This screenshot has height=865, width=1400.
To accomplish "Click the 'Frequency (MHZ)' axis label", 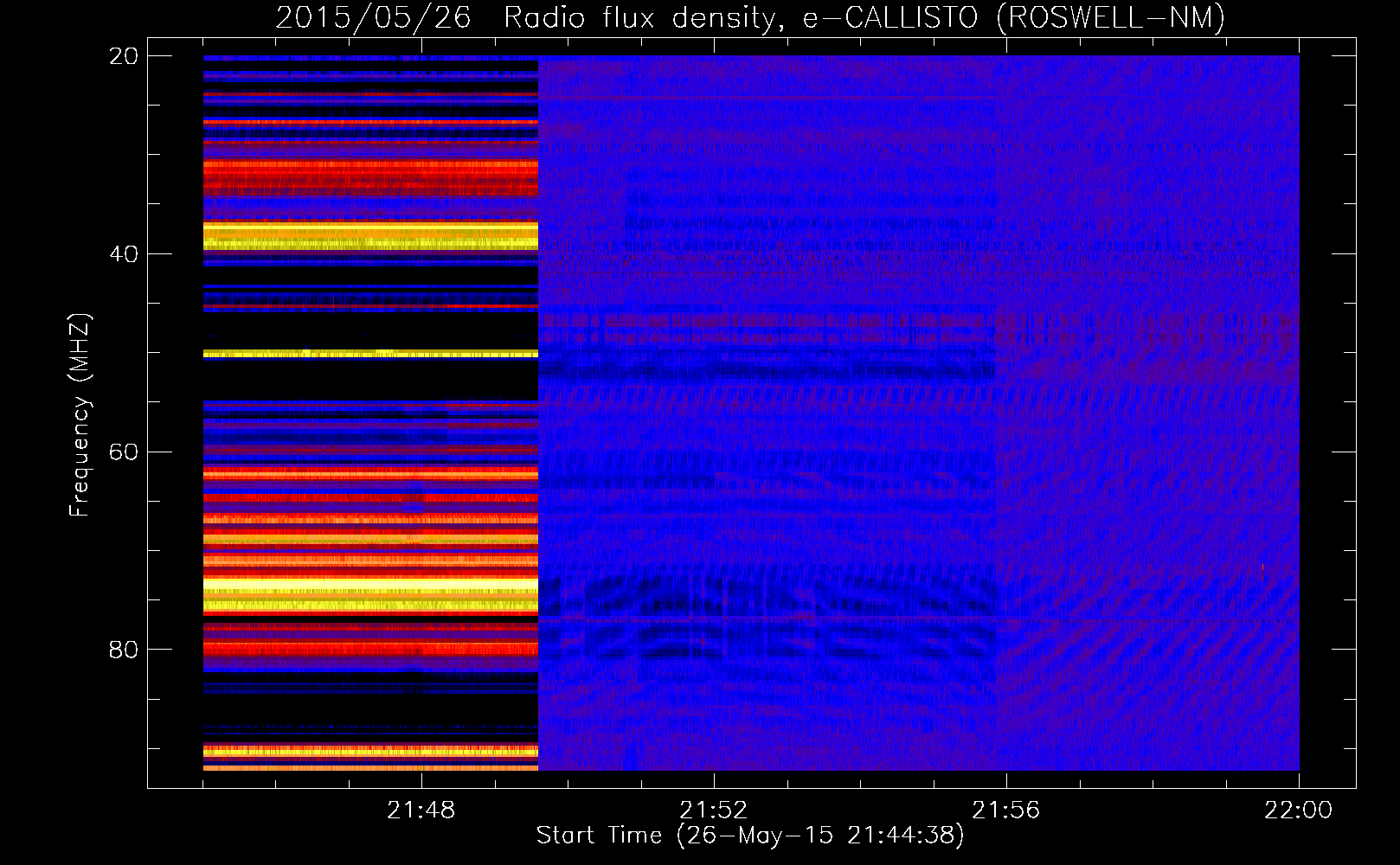I will click(x=80, y=415).
